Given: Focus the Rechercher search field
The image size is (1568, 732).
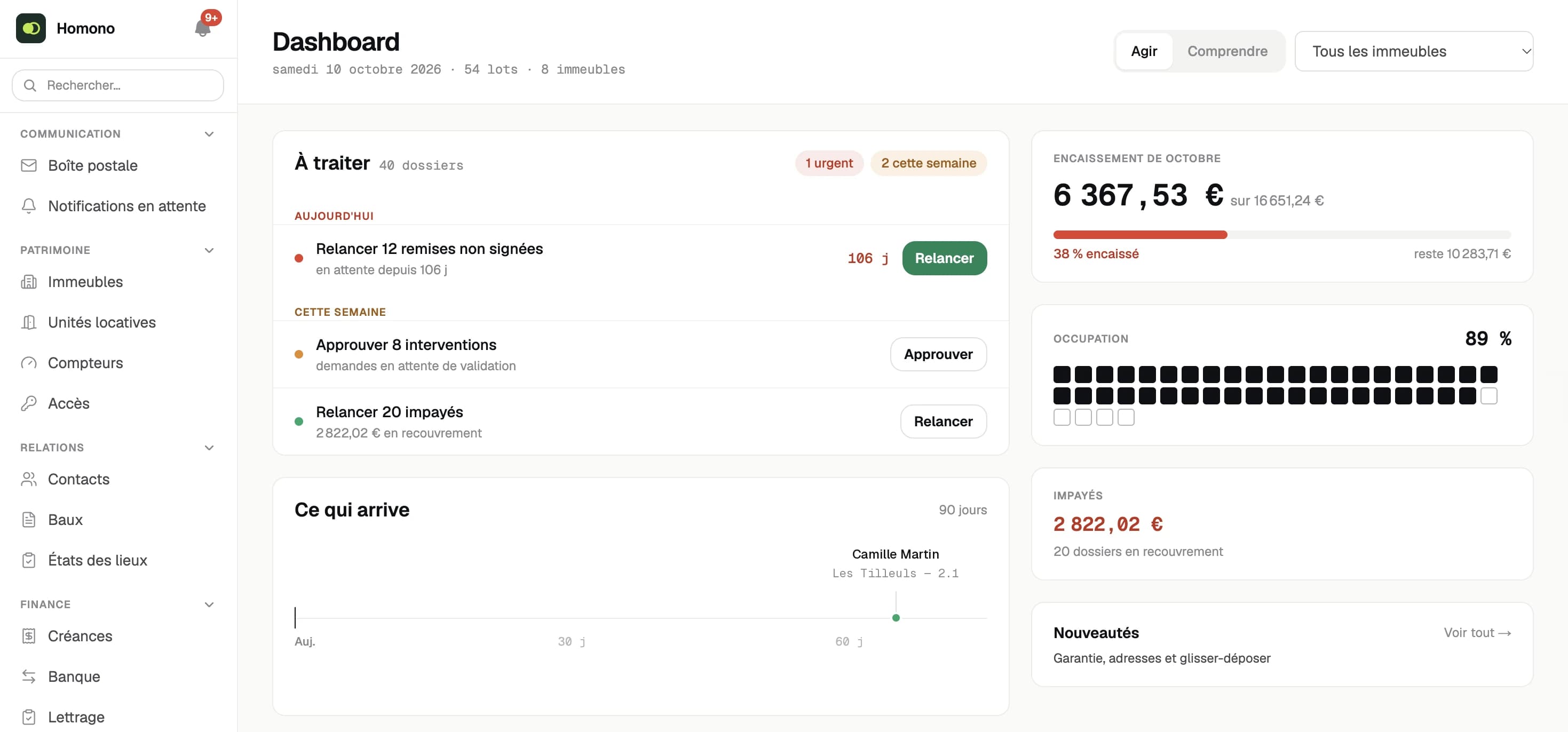Looking at the screenshot, I should pyautogui.click(x=118, y=85).
